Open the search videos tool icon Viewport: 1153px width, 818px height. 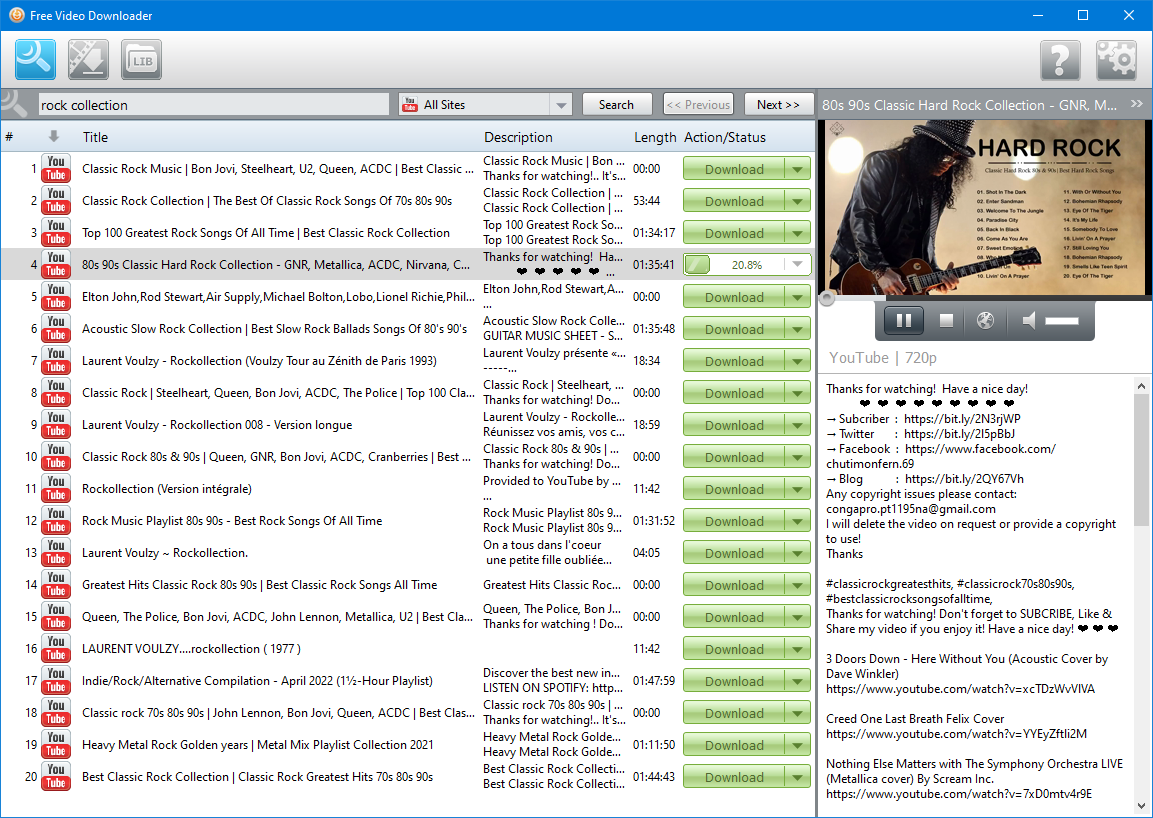click(35, 60)
